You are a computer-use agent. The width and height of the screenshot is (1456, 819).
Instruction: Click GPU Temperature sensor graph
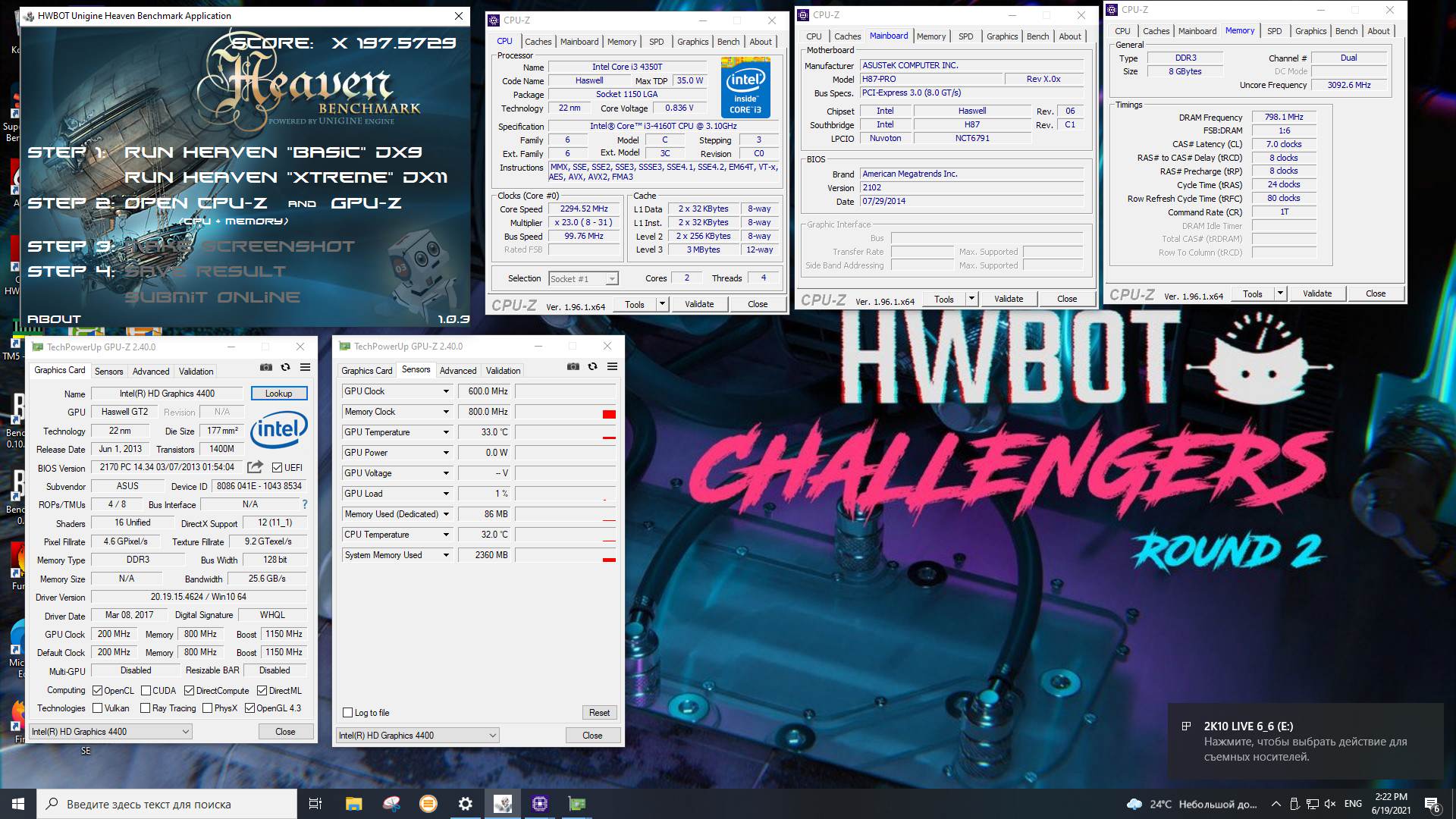(x=566, y=432)
